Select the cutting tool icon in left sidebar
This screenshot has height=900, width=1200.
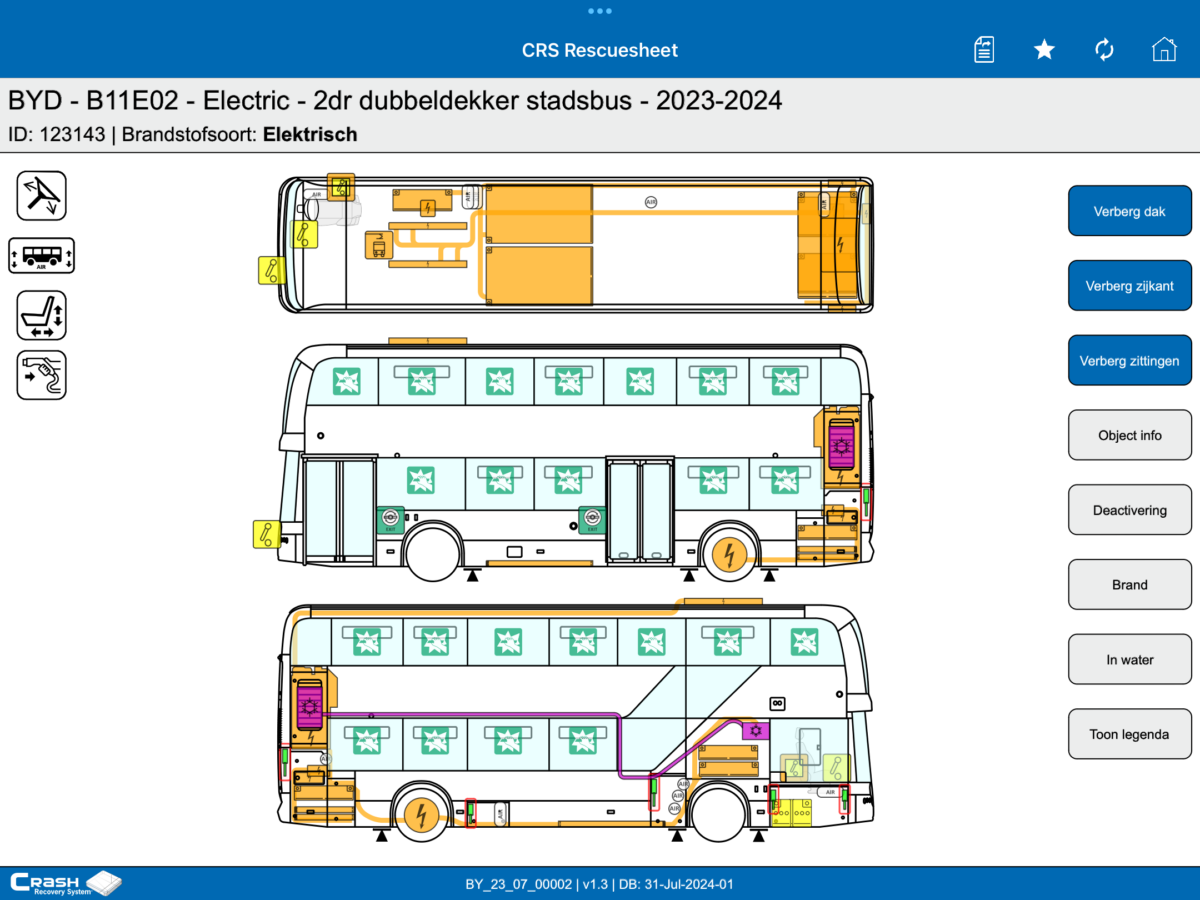pyautogui.click(x=42, y=196)
